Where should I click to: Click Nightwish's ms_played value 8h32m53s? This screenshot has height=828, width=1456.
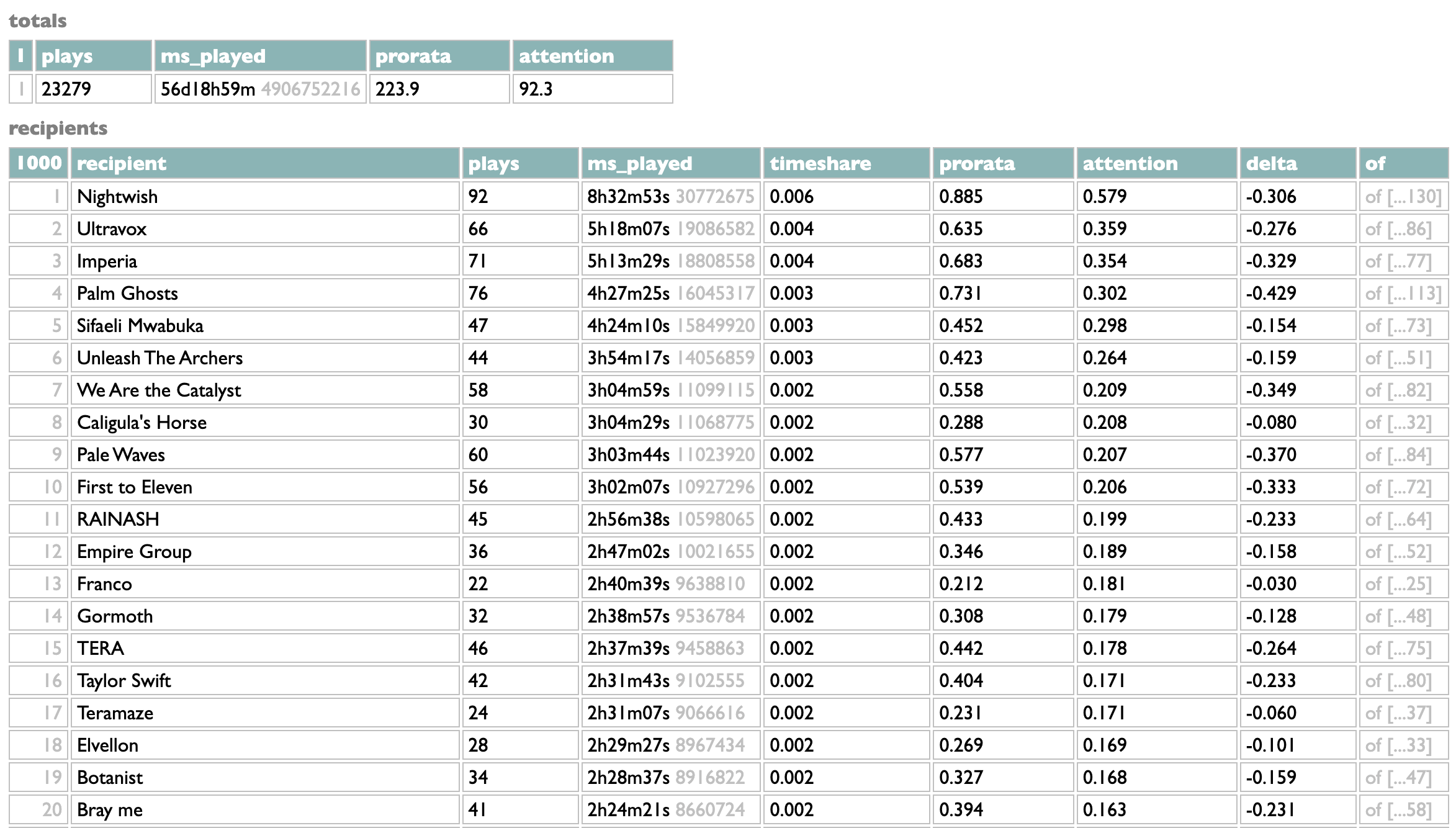click(628, 197)
